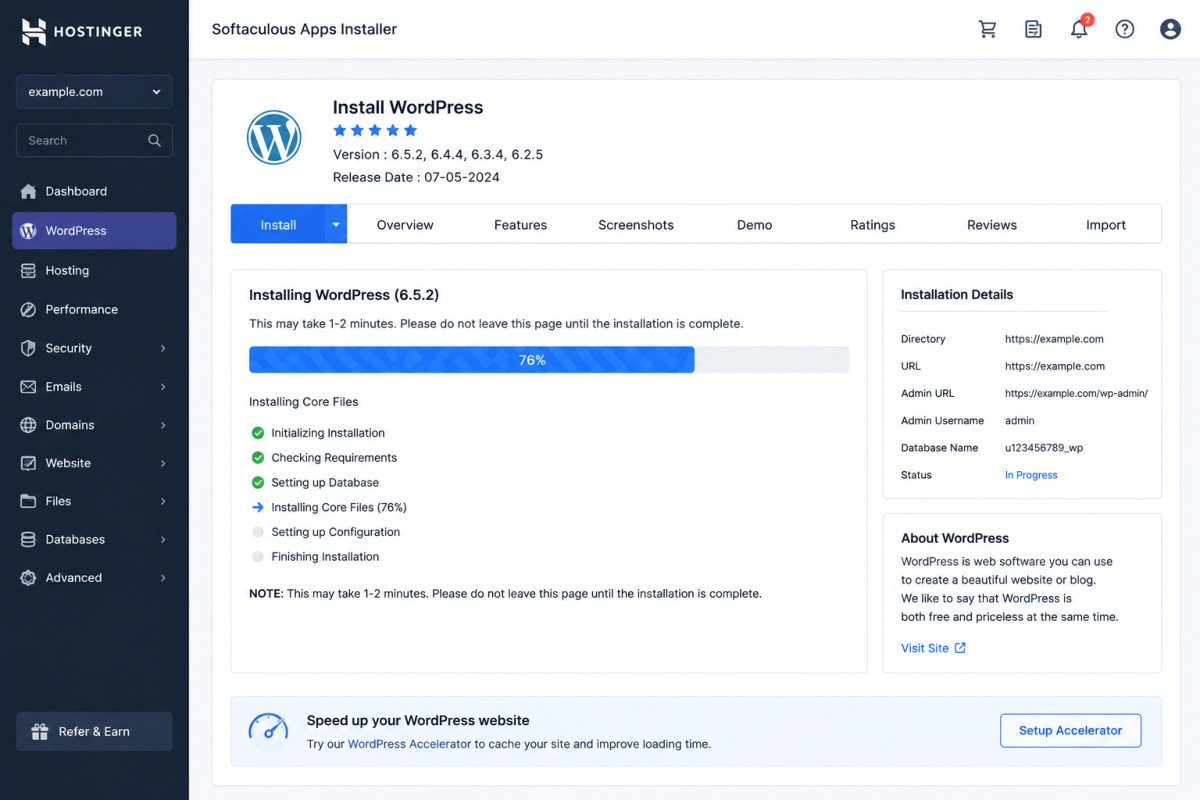Open the WordPress Accelerator link
The width and height of the screenshot is (1200, 800).
point(409,744)
